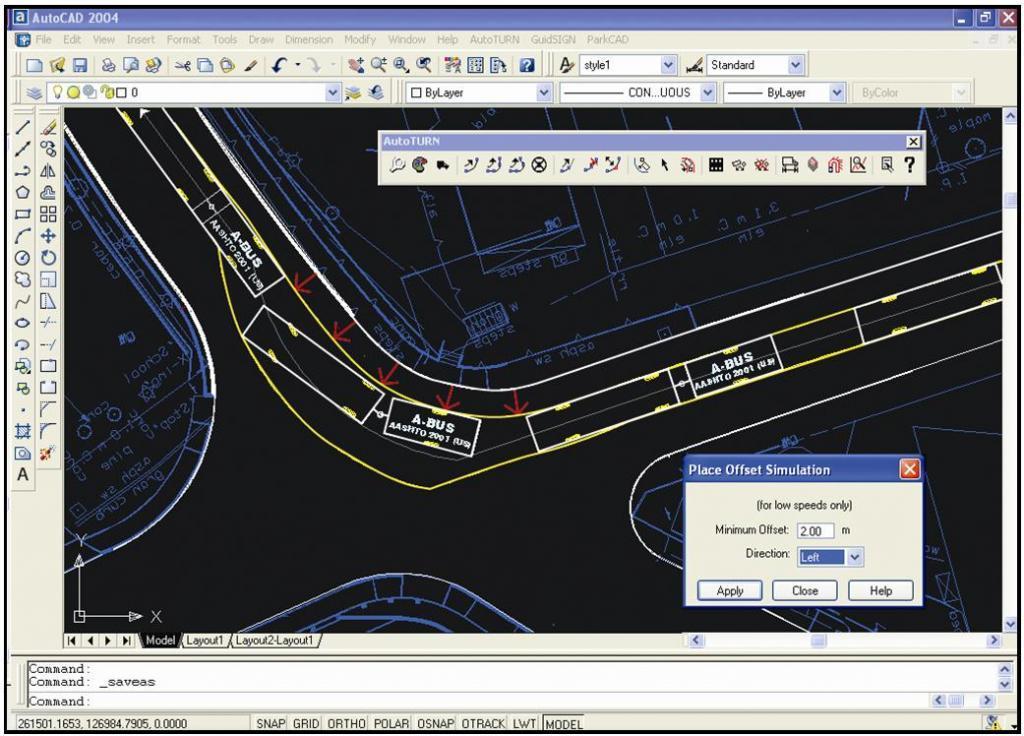
Task: Close the AutoTURN floating toolbar
Action: coord(913,141)
